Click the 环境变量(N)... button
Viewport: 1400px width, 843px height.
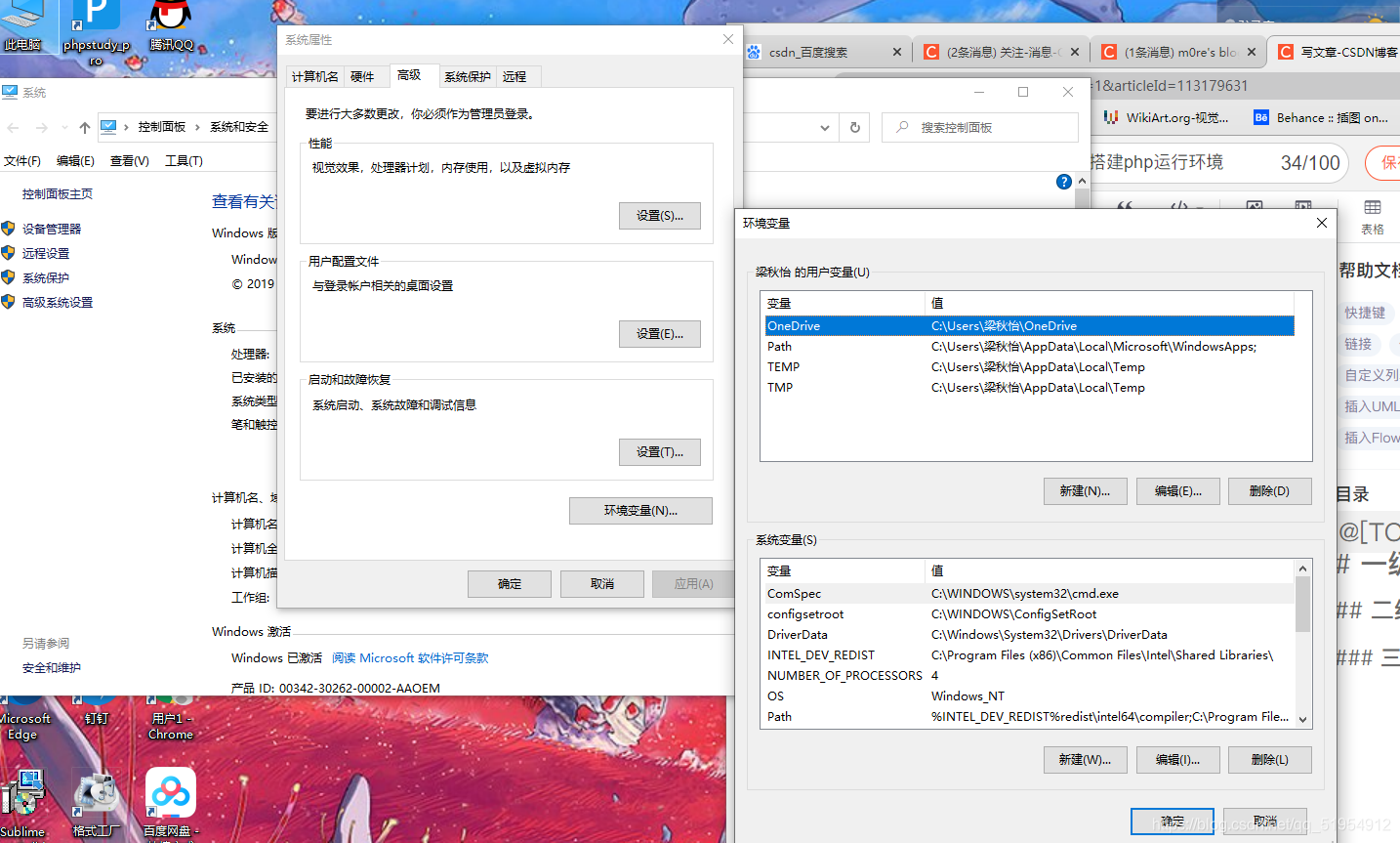640,511
